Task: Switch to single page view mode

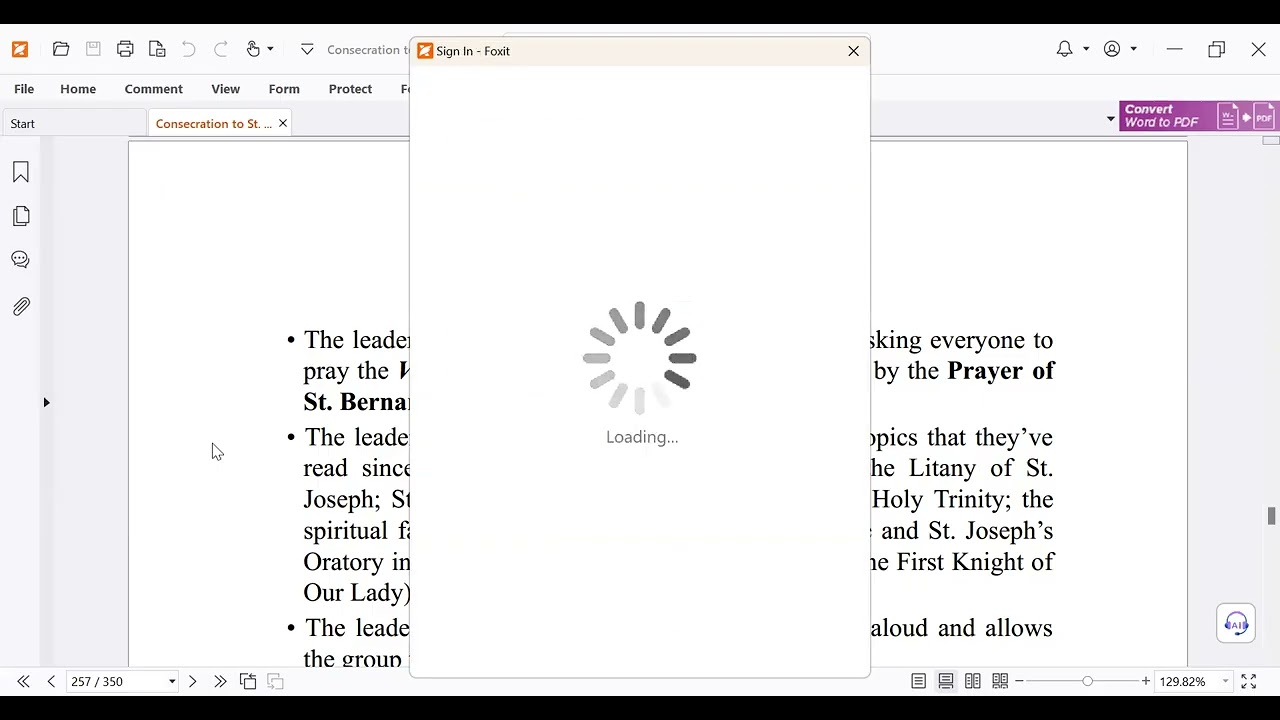Action: click(x=918, y=681)
